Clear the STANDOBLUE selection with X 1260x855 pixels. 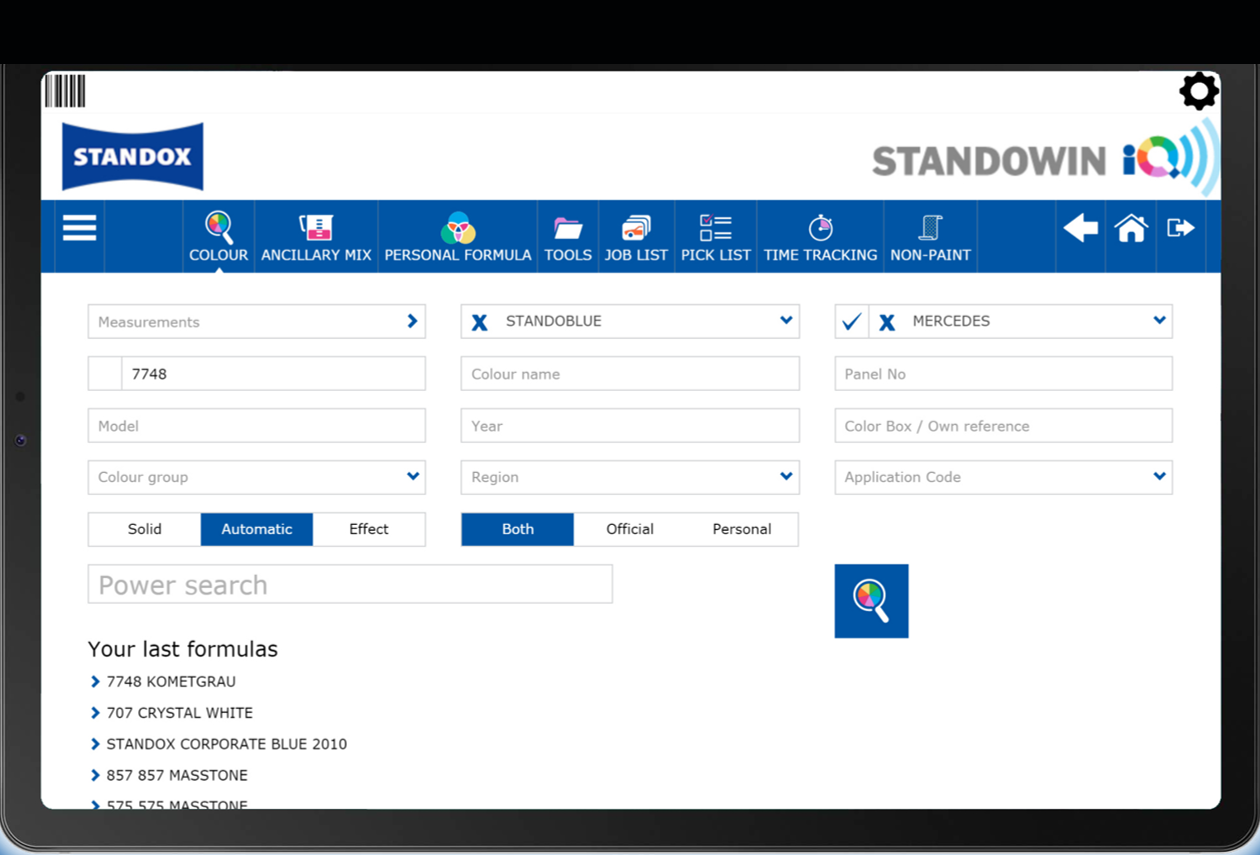point(480,322)
